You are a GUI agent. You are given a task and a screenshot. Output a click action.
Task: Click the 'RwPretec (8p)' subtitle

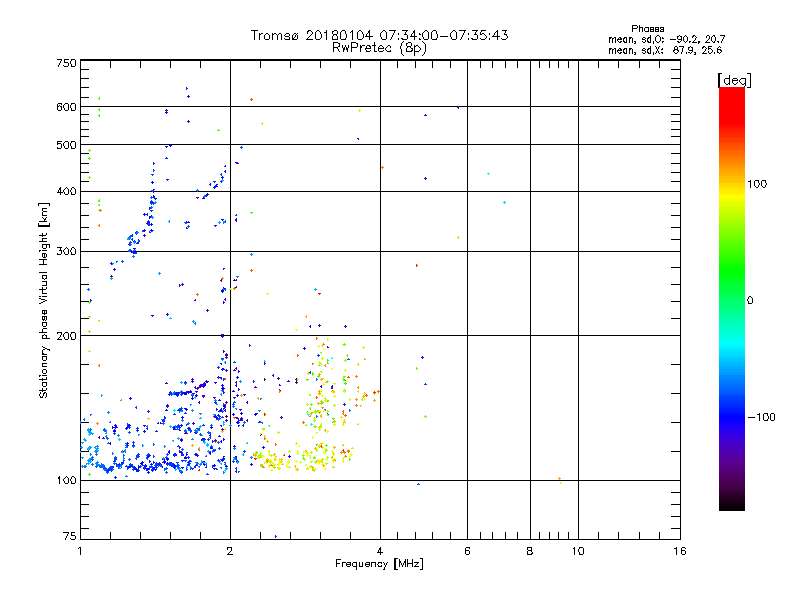pyautogui.click(x=379, y=48)
